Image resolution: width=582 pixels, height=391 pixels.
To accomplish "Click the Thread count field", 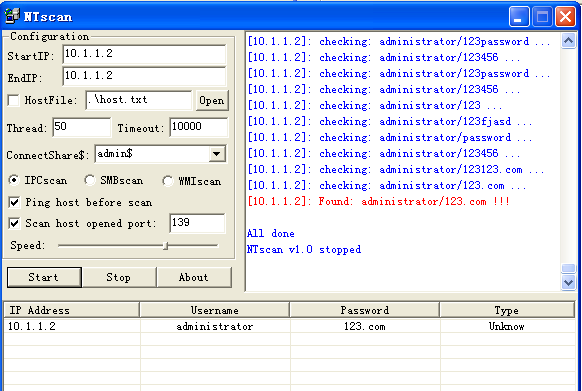I will tap(82, 127).
